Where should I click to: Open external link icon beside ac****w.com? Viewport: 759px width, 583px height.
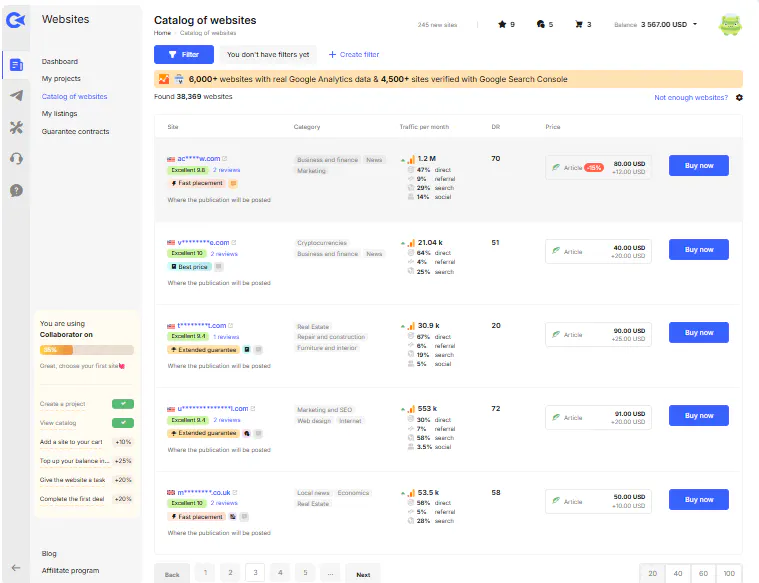(x=225, y=158)
